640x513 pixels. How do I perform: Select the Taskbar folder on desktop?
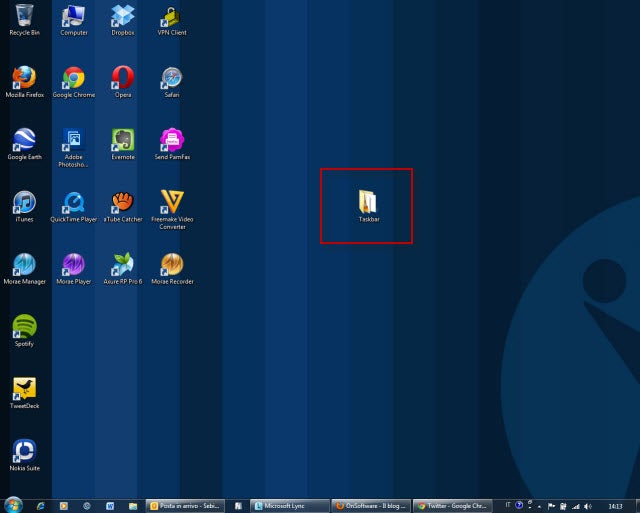pyautogui.click(x=369, y=206)
